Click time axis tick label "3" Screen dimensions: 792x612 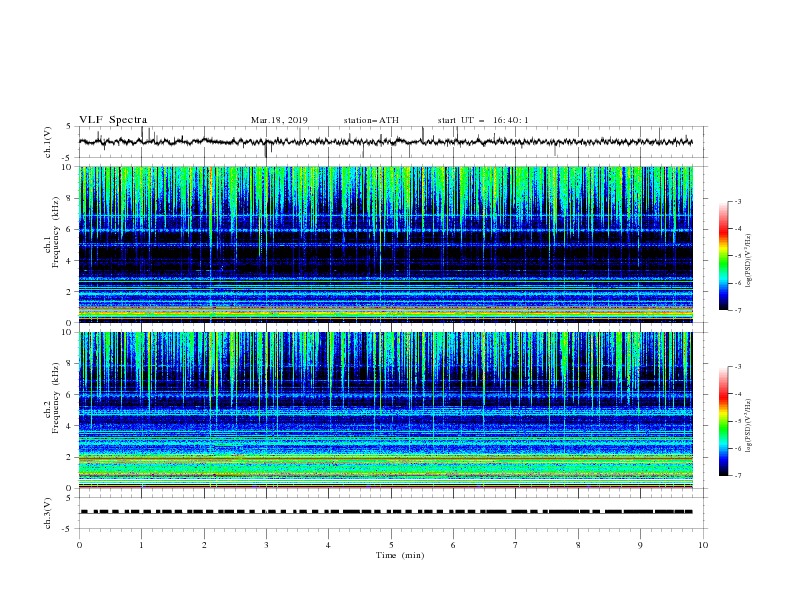(266, 545)
